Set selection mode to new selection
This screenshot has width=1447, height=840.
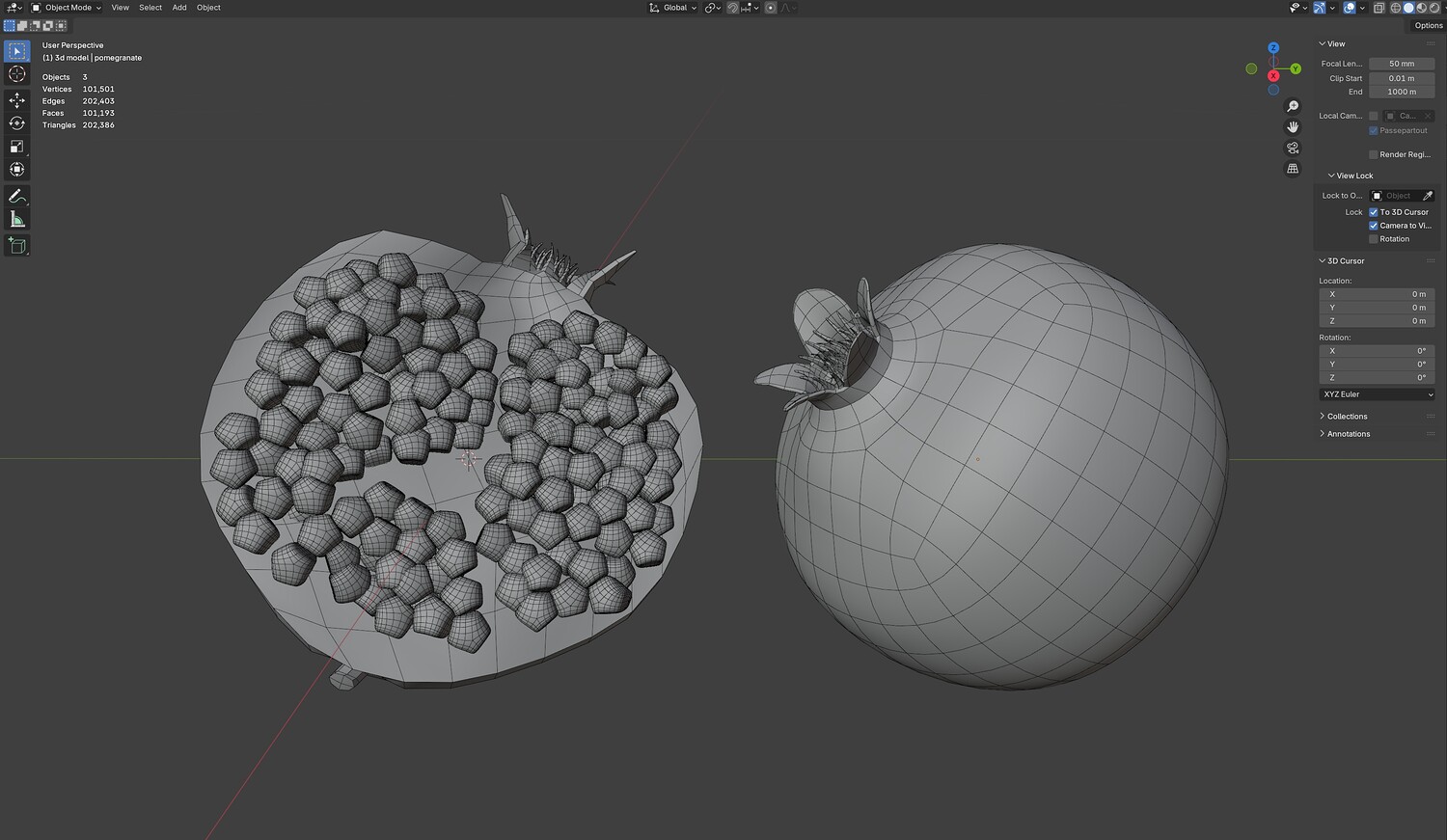coord(10,26)
